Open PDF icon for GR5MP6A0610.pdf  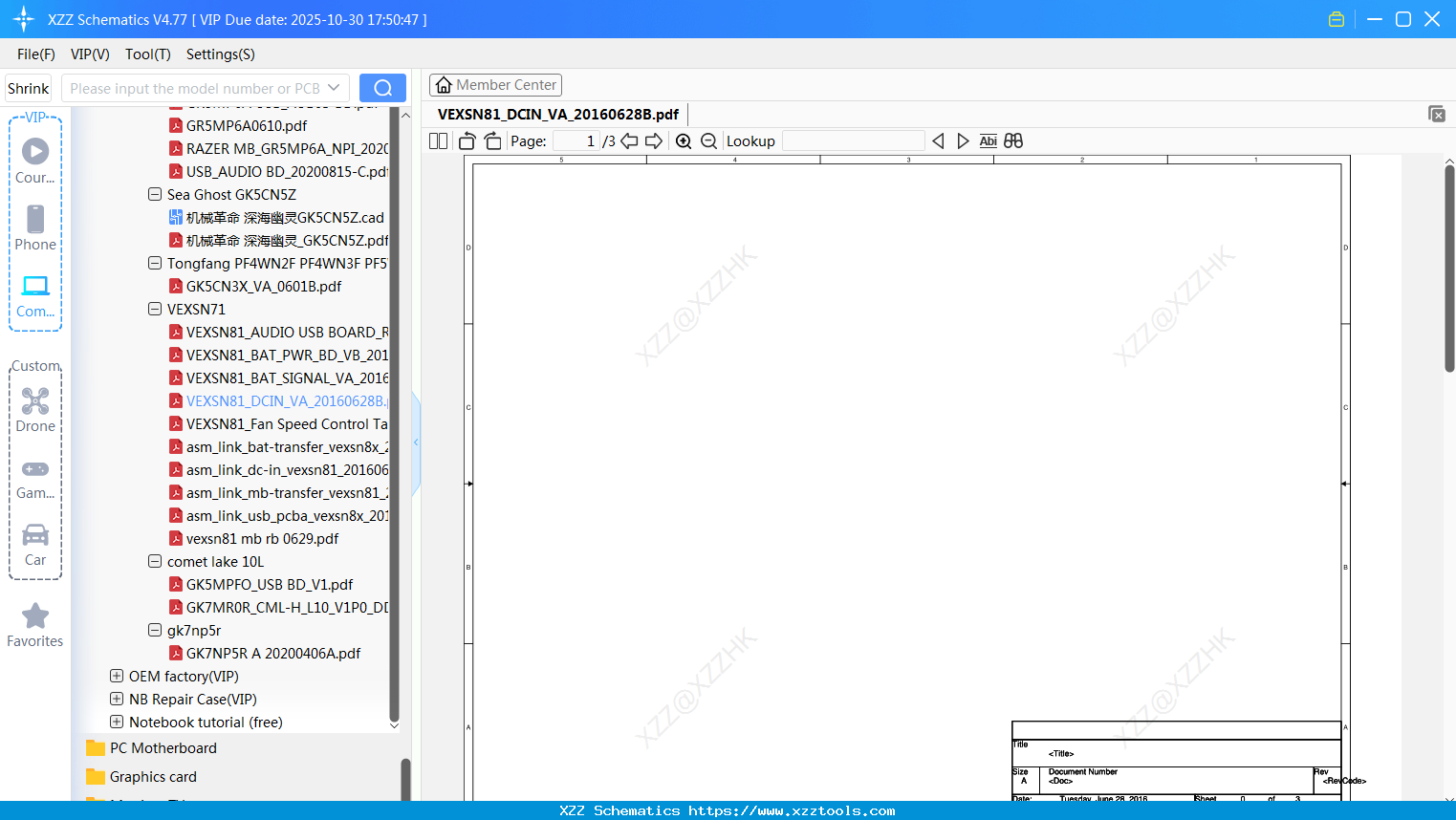[x=176, y=125]
